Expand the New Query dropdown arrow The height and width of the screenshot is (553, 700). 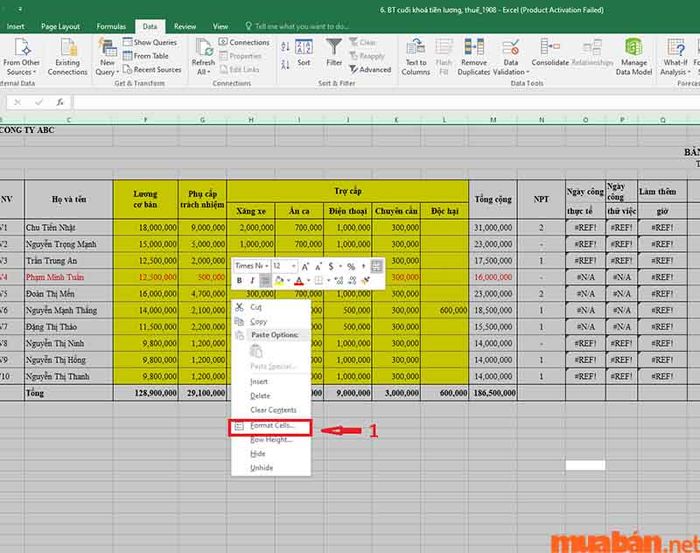pos(117,72)
